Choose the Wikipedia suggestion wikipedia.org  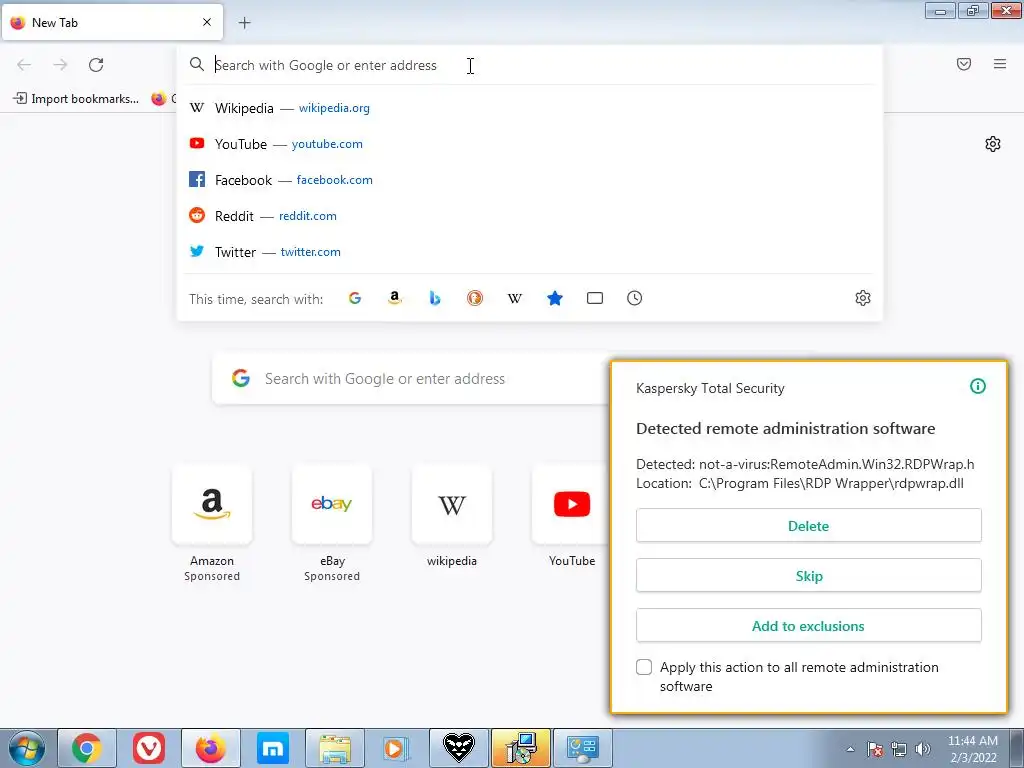pyautogui.click(x=530, y=108)
